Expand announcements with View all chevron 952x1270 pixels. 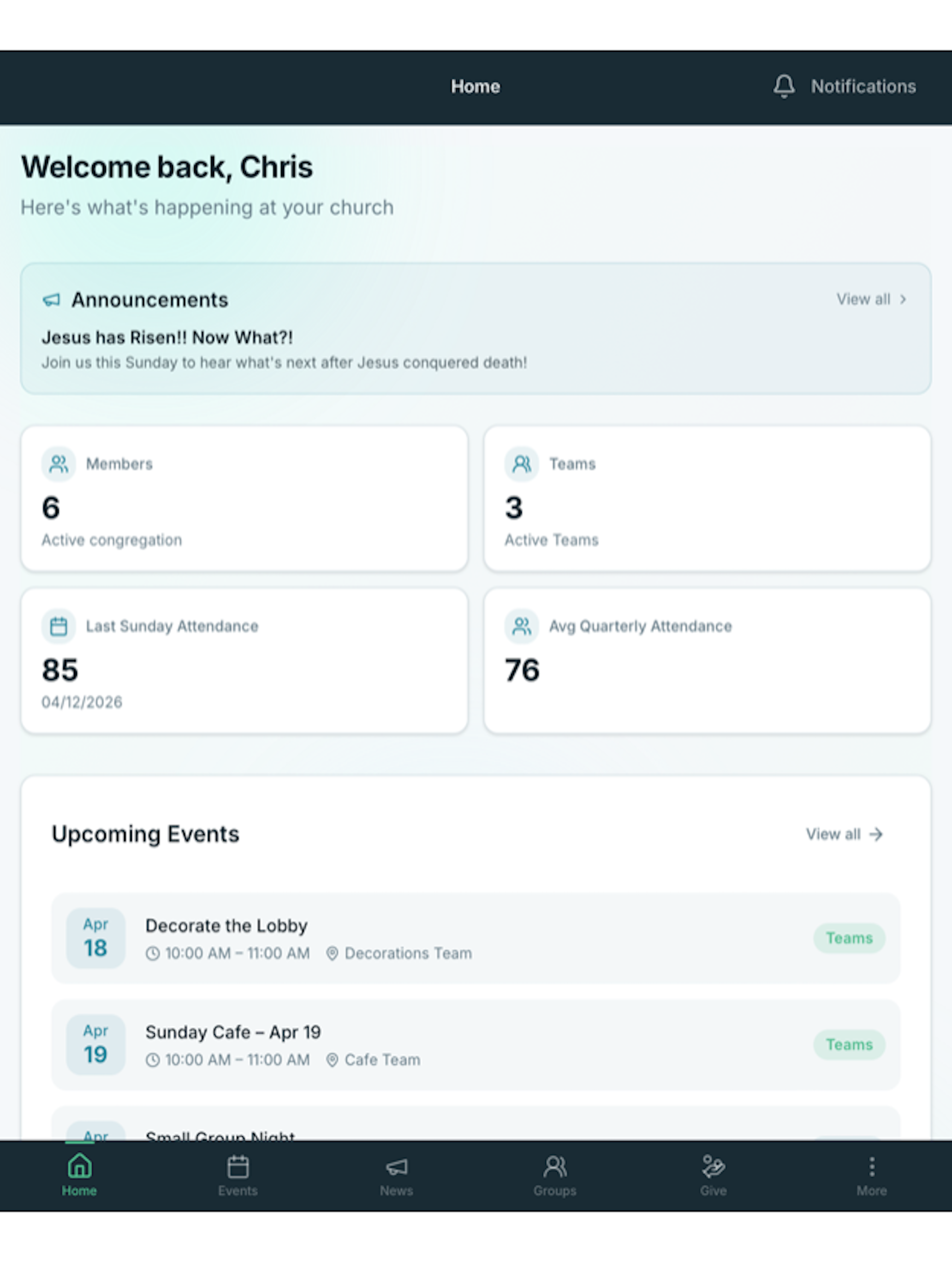903,299
